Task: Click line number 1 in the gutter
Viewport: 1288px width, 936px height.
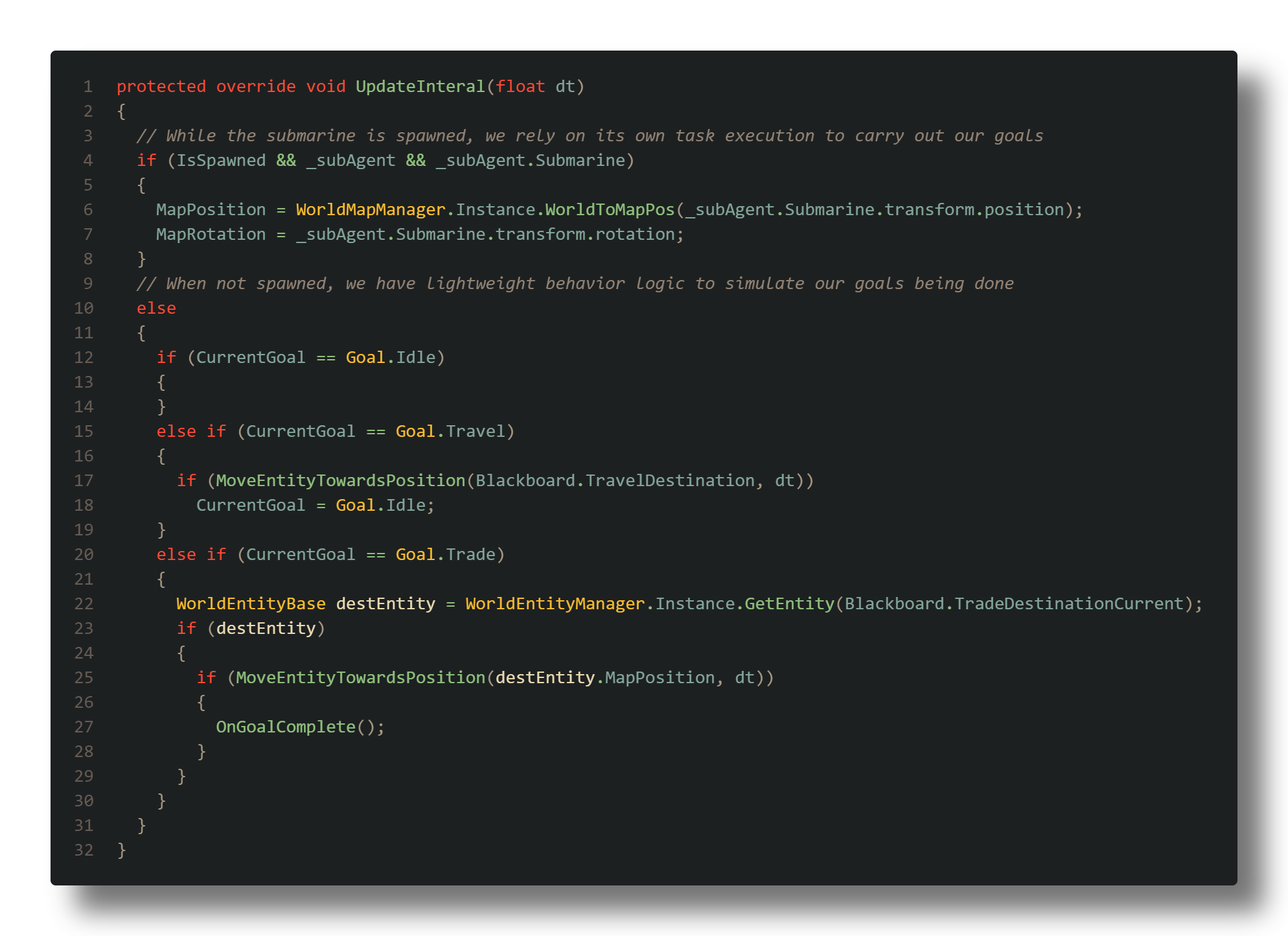Action: [87, 86]
